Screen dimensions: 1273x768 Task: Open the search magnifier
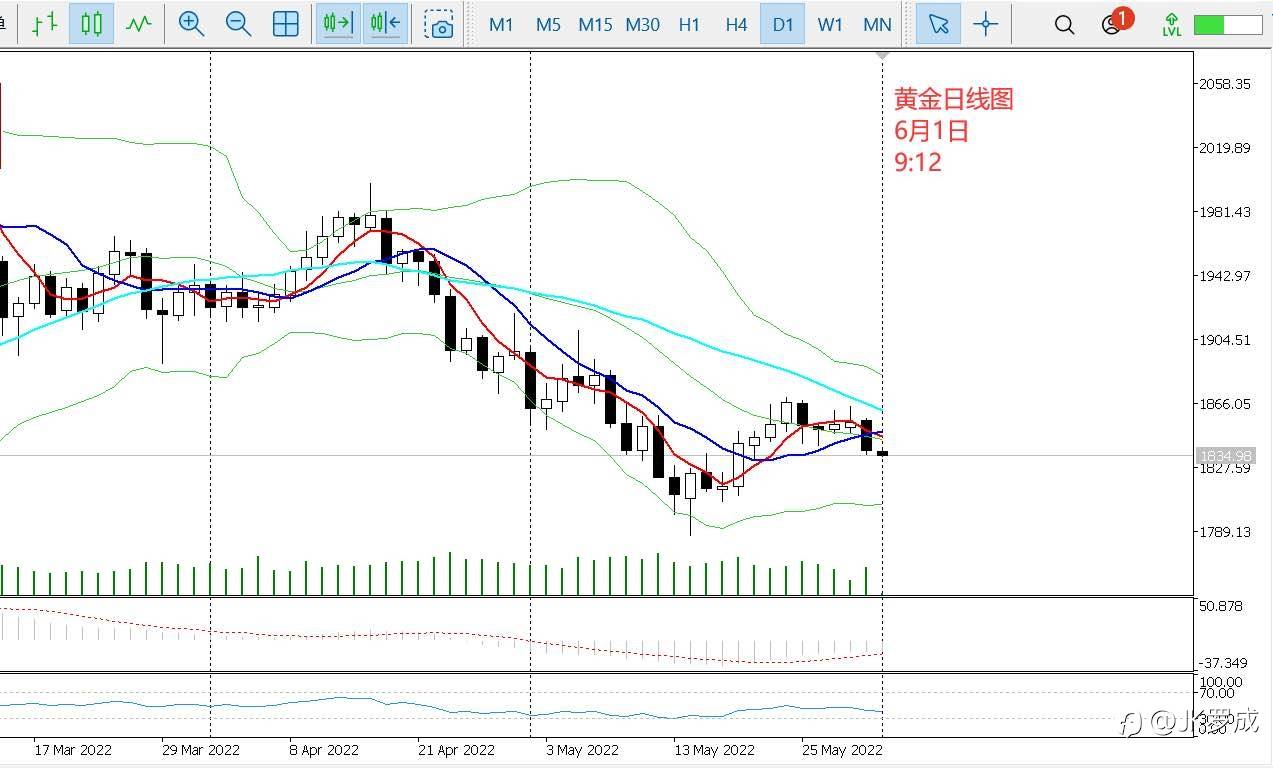tap(1065, 24)
